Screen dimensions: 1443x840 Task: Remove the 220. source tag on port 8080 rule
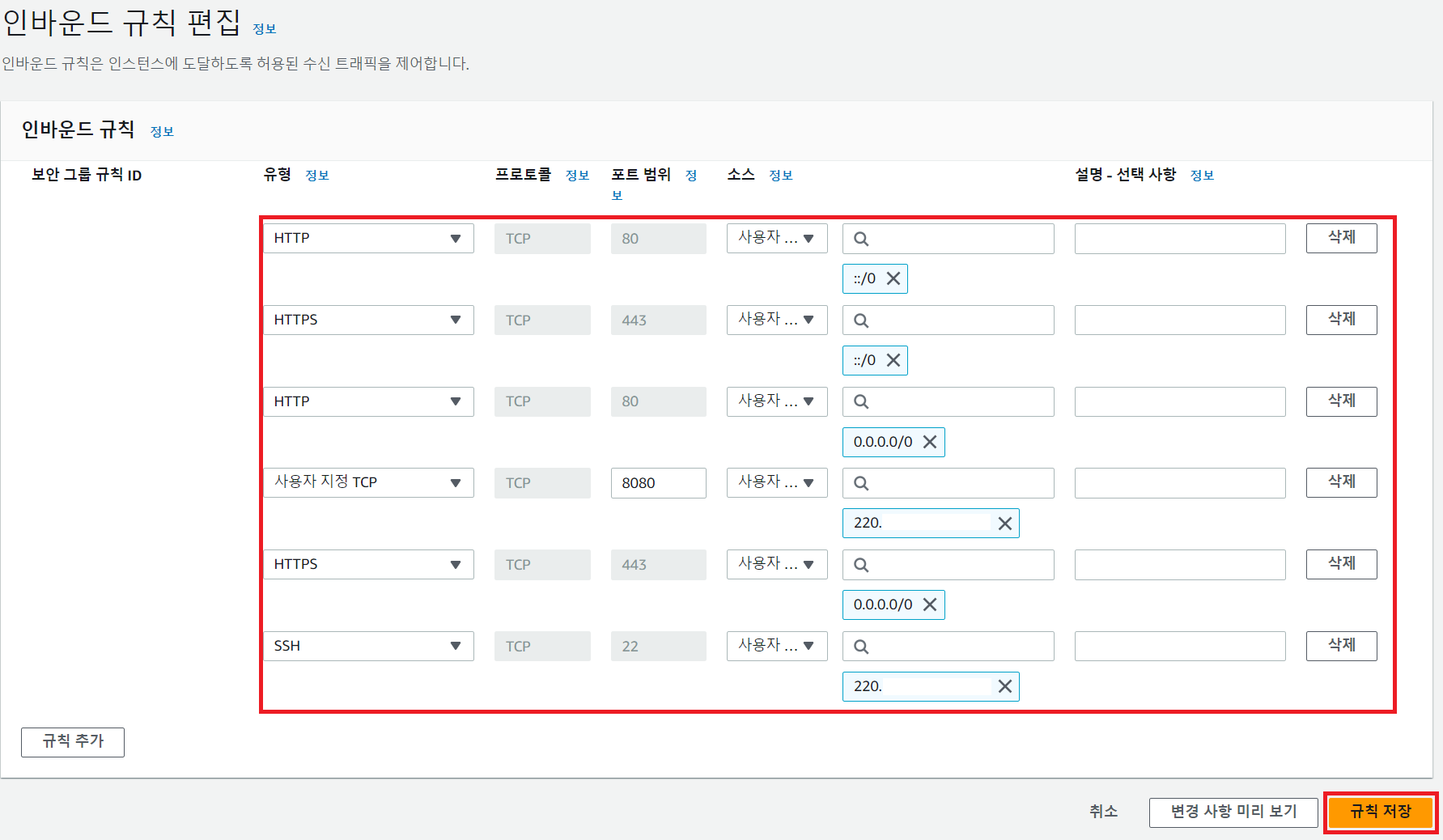coord(1005,524)
